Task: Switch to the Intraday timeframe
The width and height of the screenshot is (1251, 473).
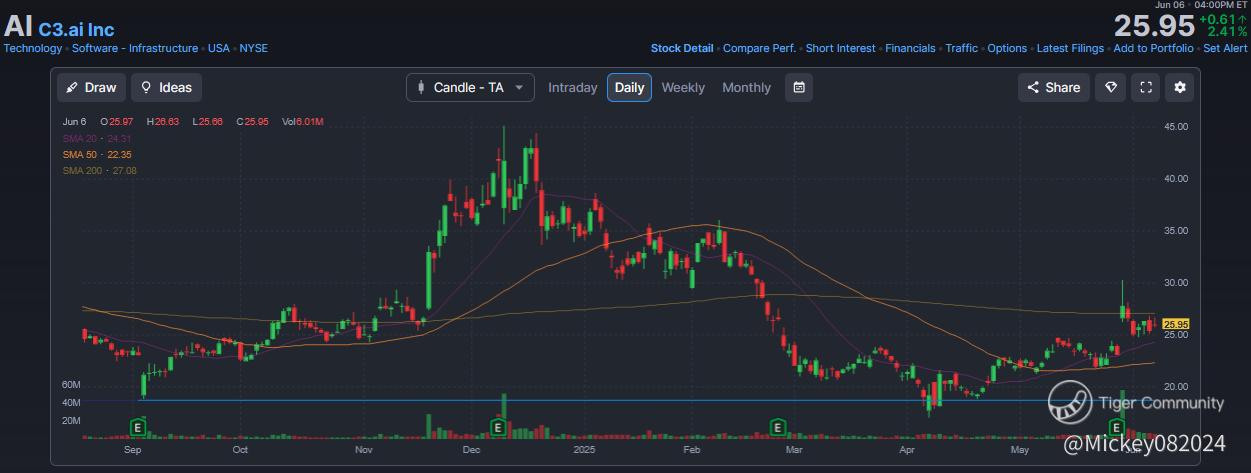Action: coord(572,87)
